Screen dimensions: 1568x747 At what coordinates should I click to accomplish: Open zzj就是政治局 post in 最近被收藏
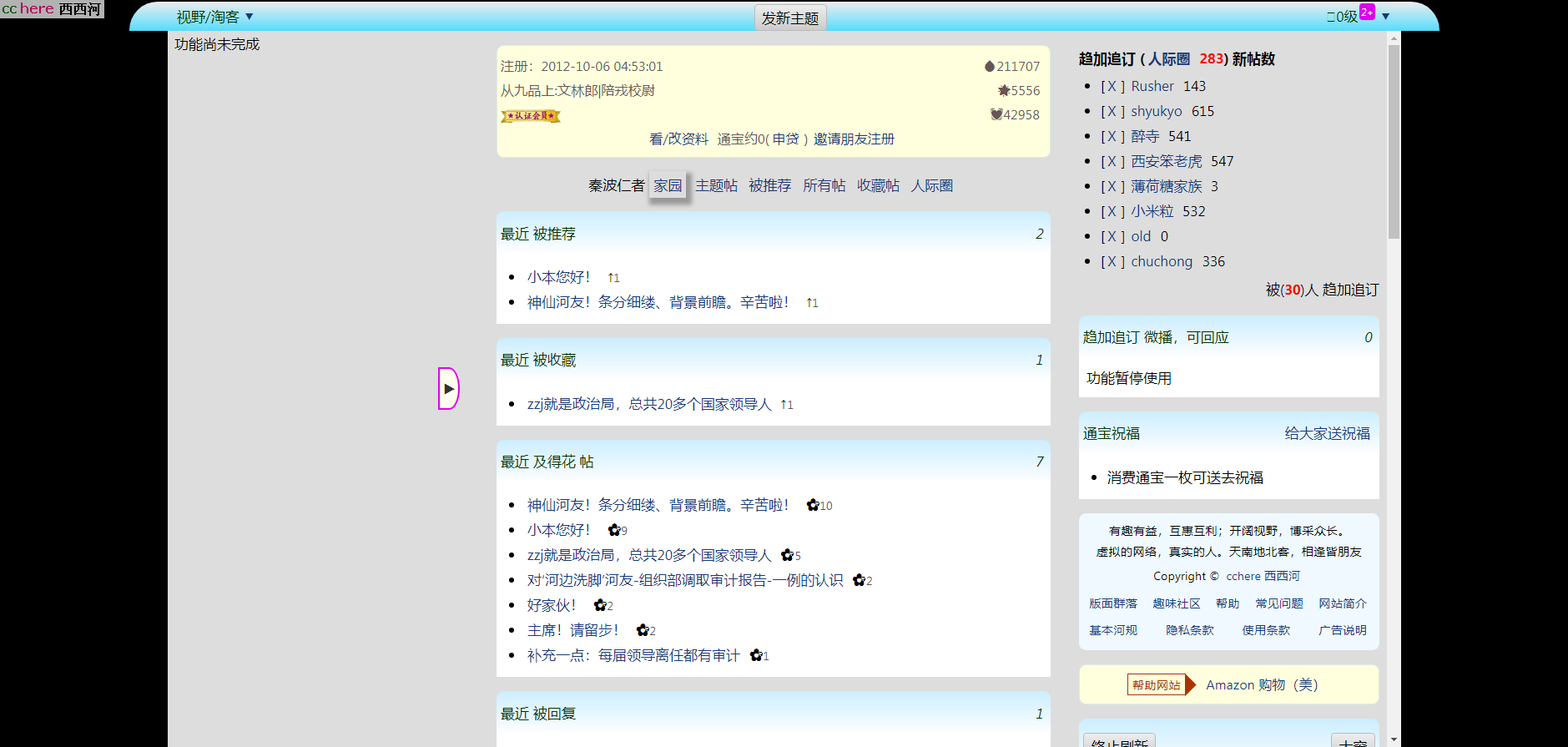coord(649,404)
